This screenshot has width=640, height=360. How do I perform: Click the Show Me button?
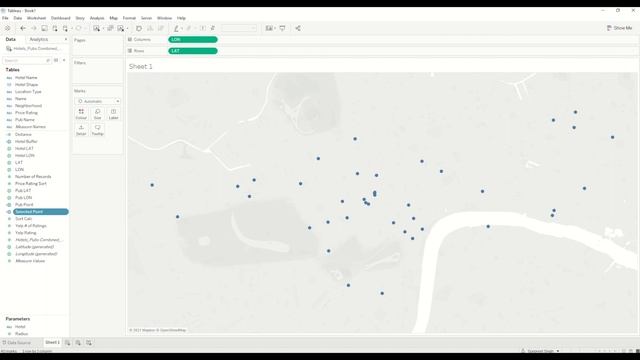[619, 28]
